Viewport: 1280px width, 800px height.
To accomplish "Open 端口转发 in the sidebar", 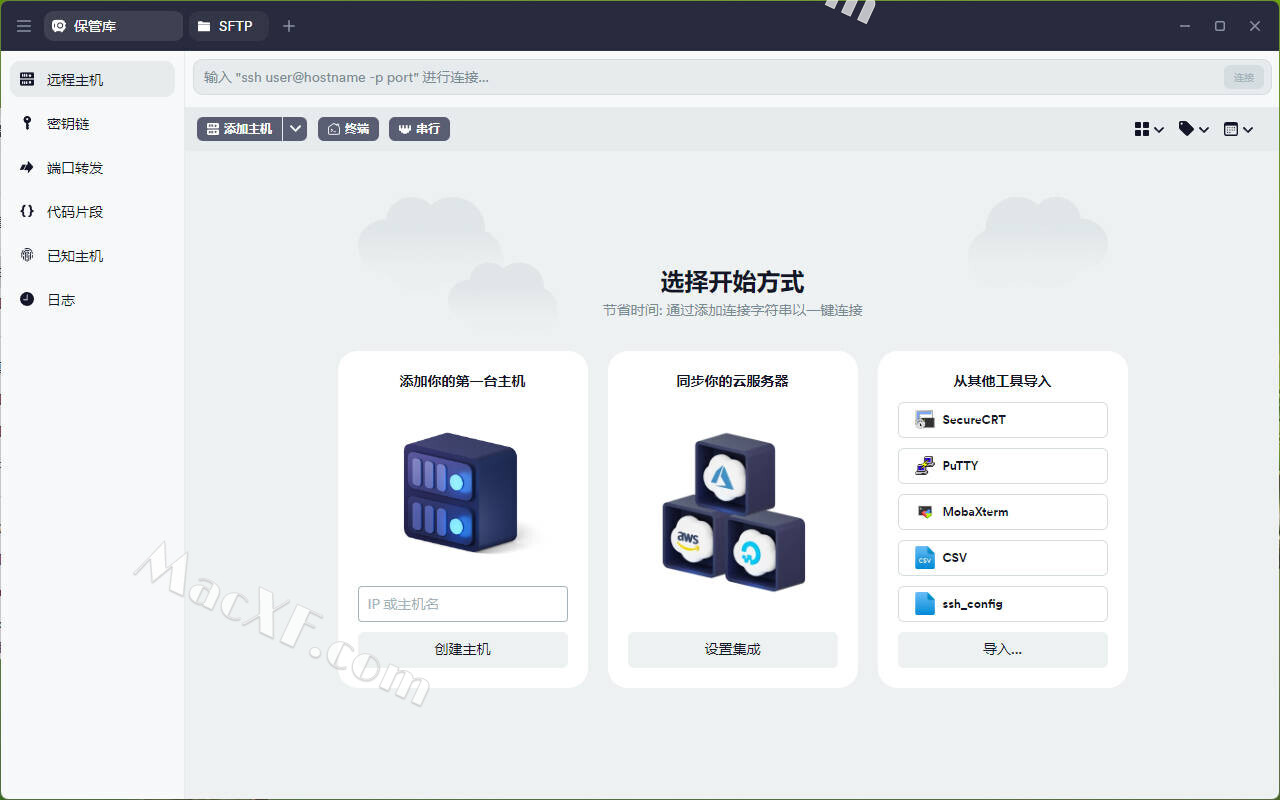I will coord(92,167).
